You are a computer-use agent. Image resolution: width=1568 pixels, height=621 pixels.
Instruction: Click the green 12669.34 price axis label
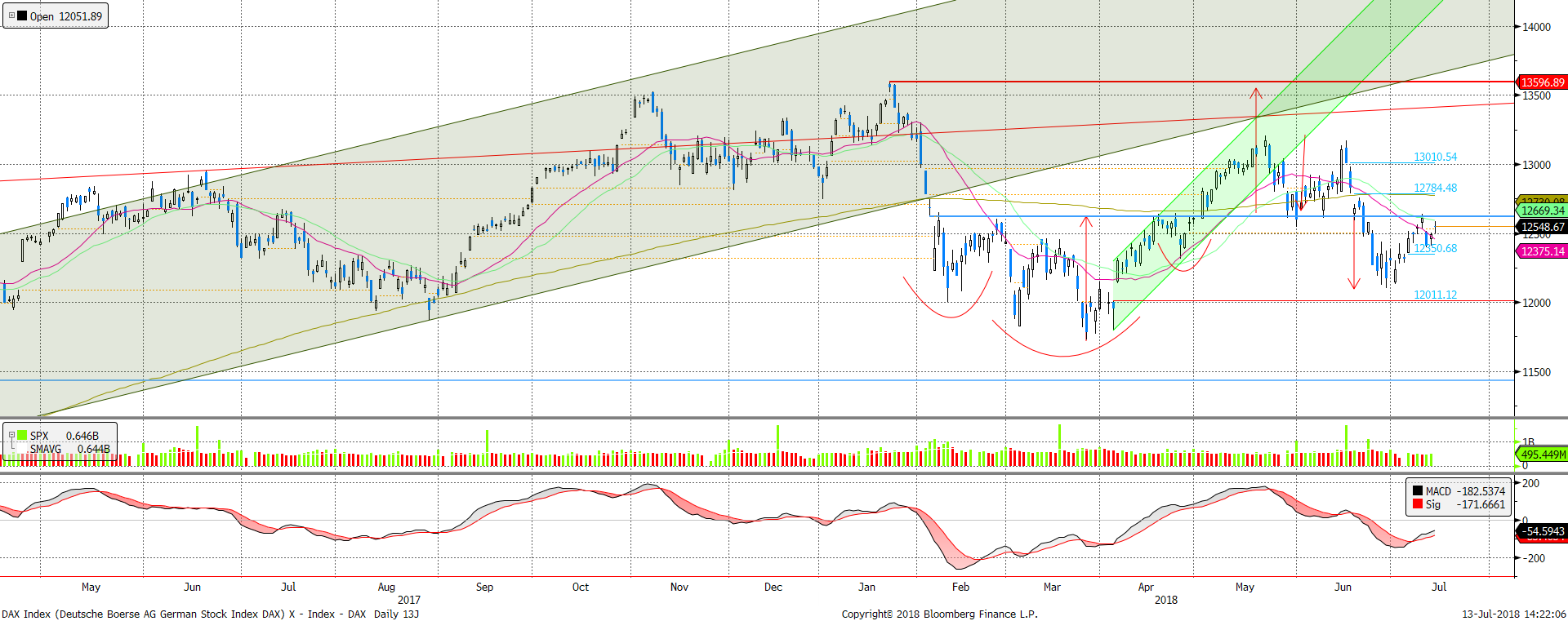1543,211
